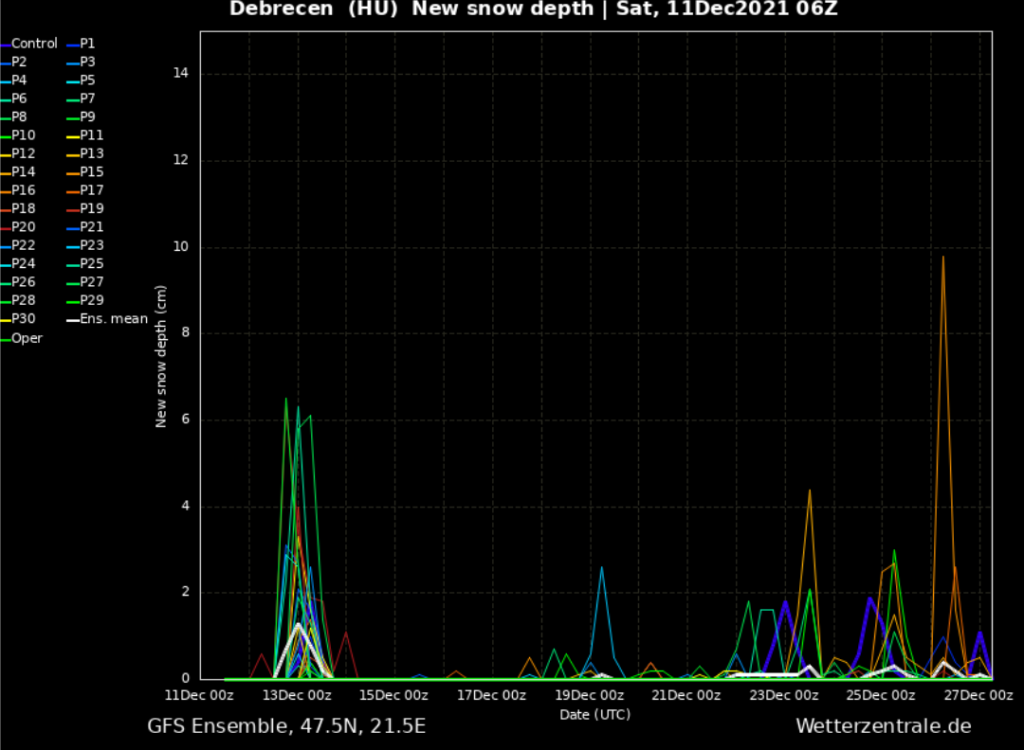
Task: Click the P10 legend label
Action: [23, 136]
